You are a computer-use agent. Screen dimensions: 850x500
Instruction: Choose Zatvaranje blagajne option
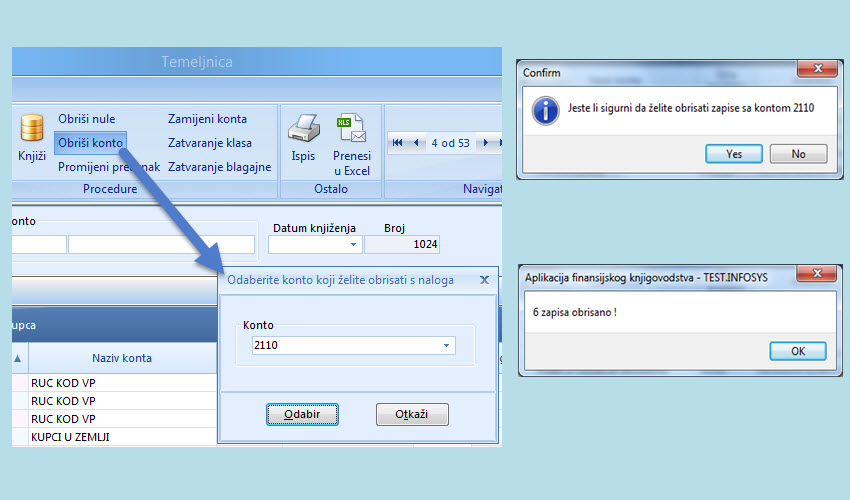pyautogui.click(x=219, y=167)
